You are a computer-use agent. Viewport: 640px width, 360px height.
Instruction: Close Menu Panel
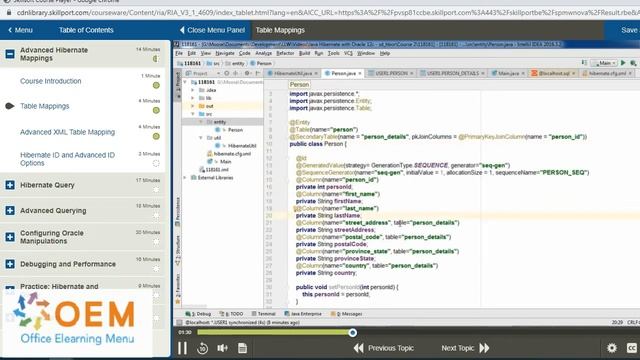click(212, 30)
